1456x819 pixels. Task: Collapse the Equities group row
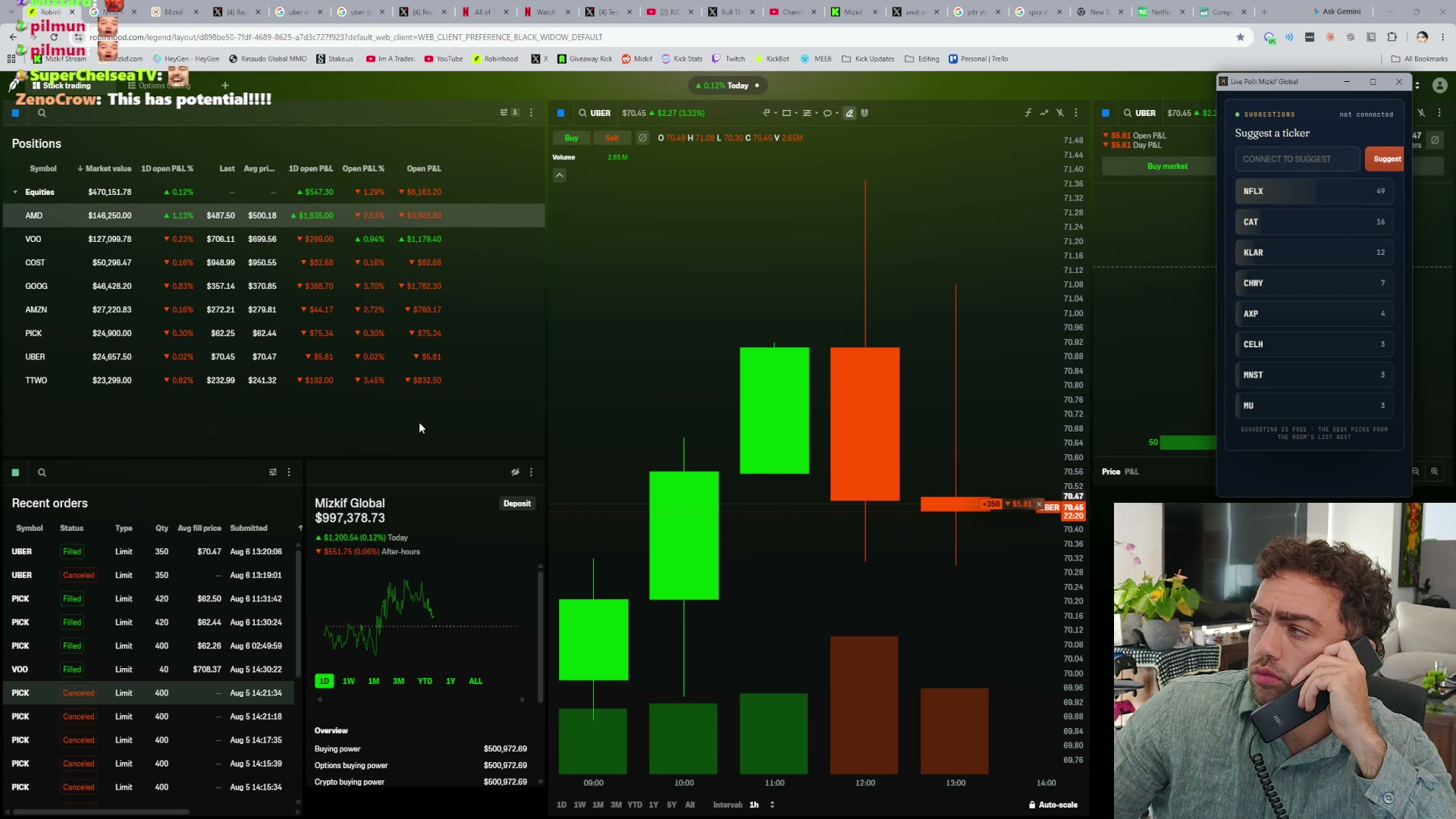[15, 193]
